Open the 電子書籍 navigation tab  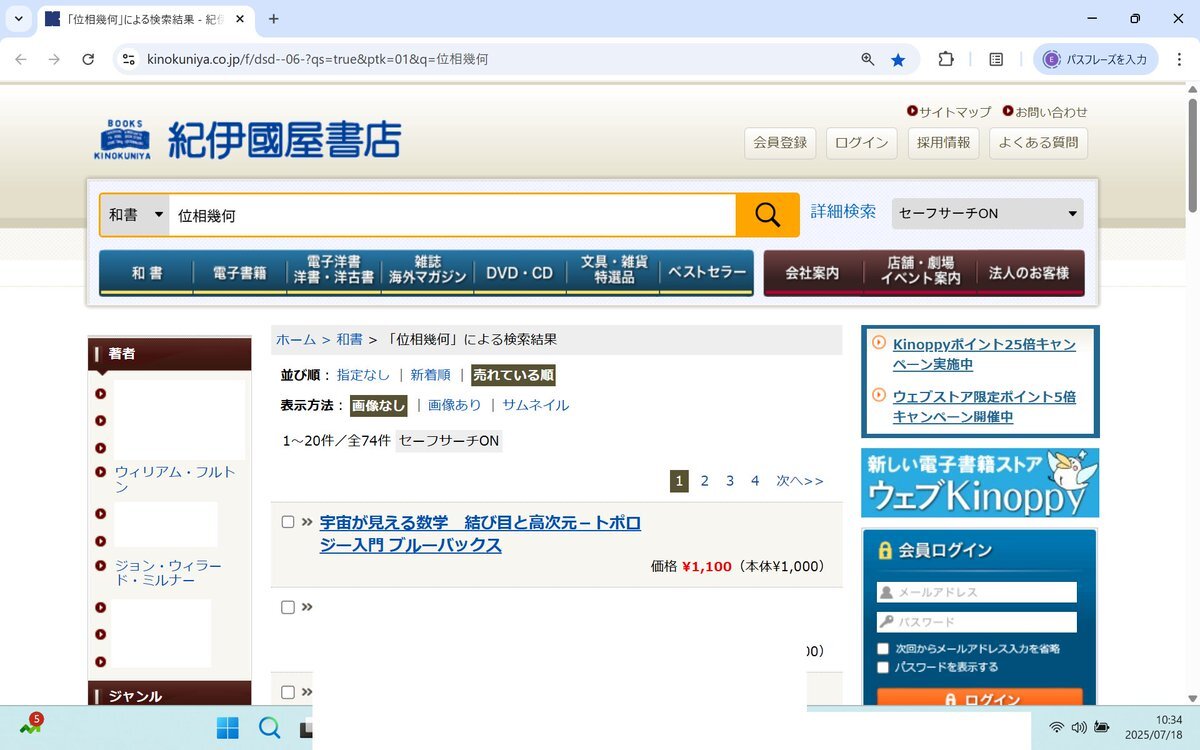coord(240,273)
